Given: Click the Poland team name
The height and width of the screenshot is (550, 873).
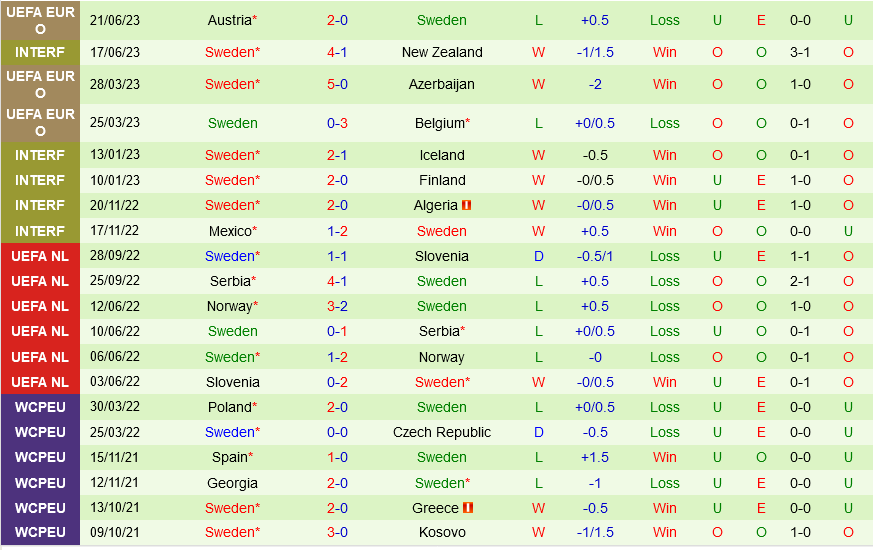Looking at the screenshot, I should point(229,407).
